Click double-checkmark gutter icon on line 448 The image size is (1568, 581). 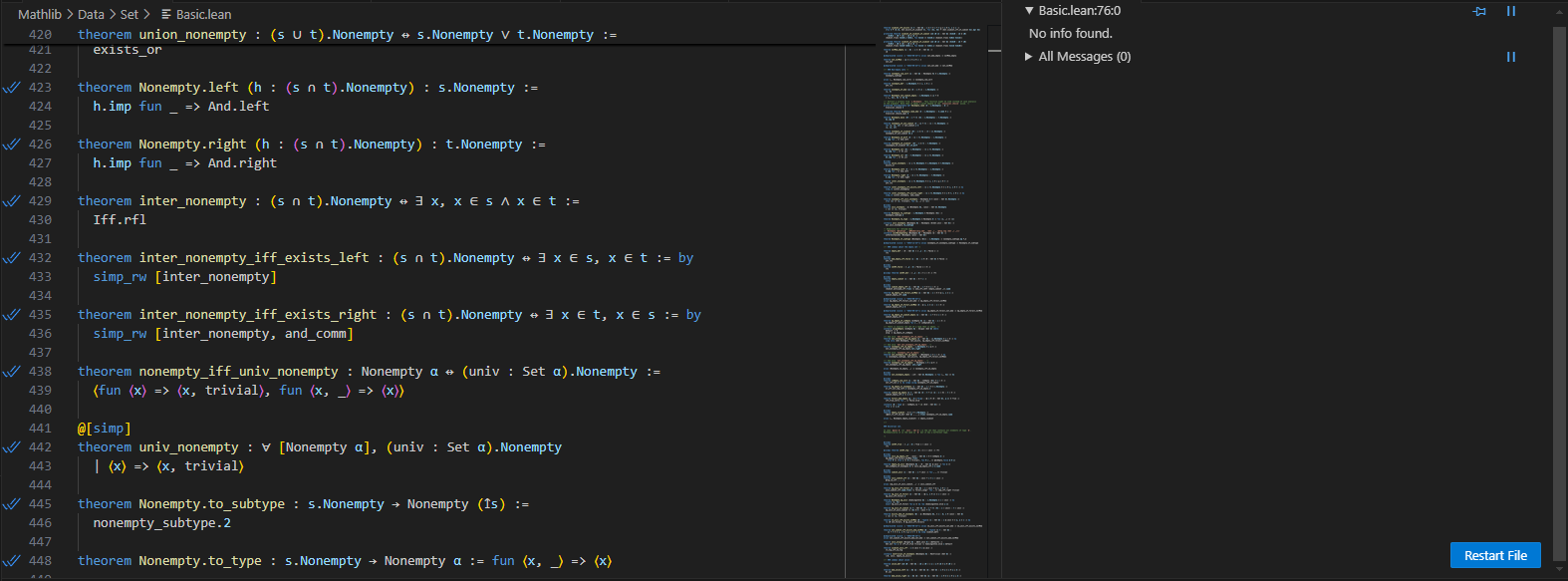point(12,561)
